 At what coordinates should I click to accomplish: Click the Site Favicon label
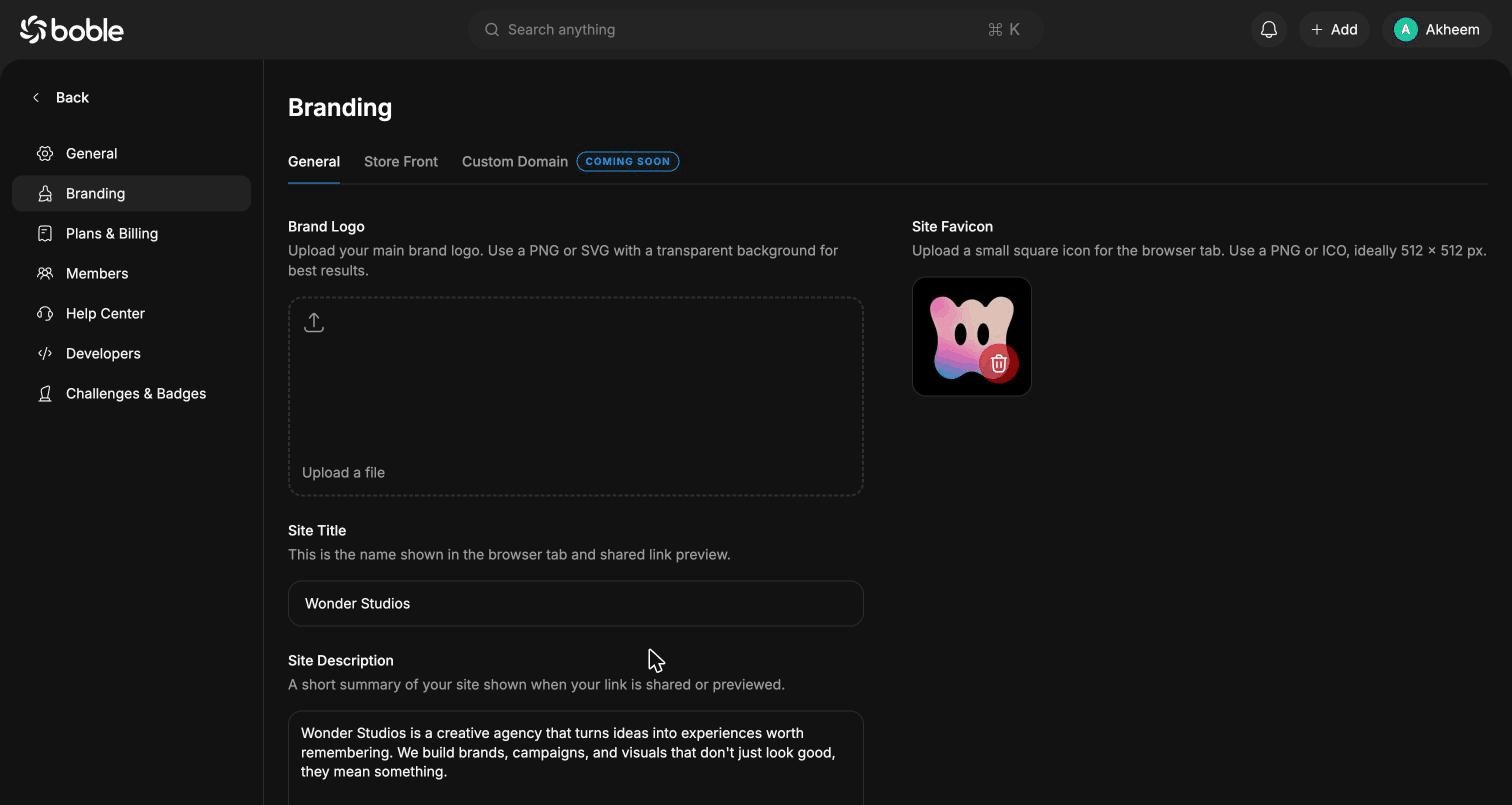[x=952, y=226]
